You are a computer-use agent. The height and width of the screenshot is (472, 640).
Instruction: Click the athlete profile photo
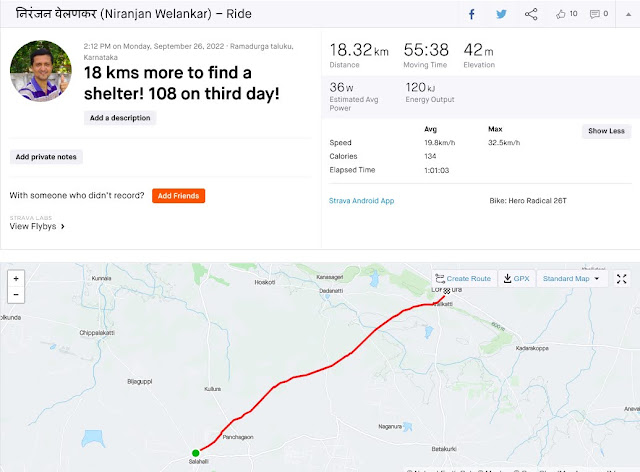(41, 71)
